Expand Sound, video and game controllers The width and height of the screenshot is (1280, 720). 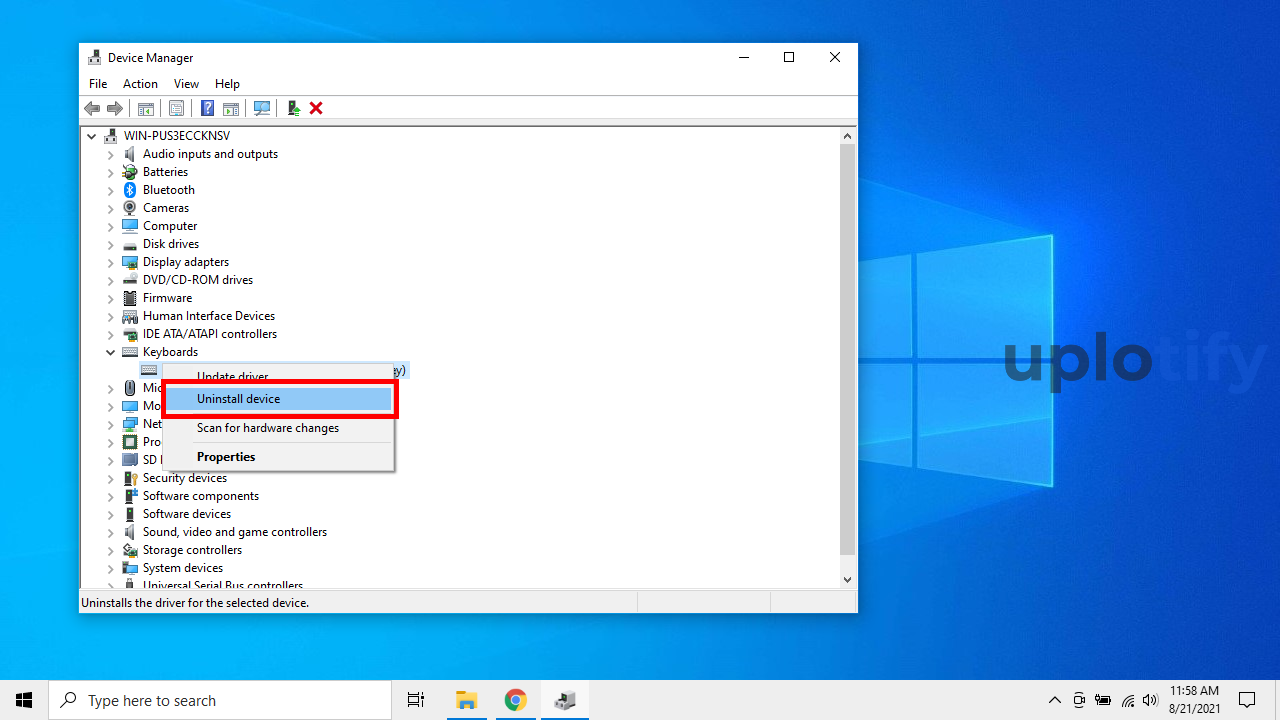pos(111,532)
